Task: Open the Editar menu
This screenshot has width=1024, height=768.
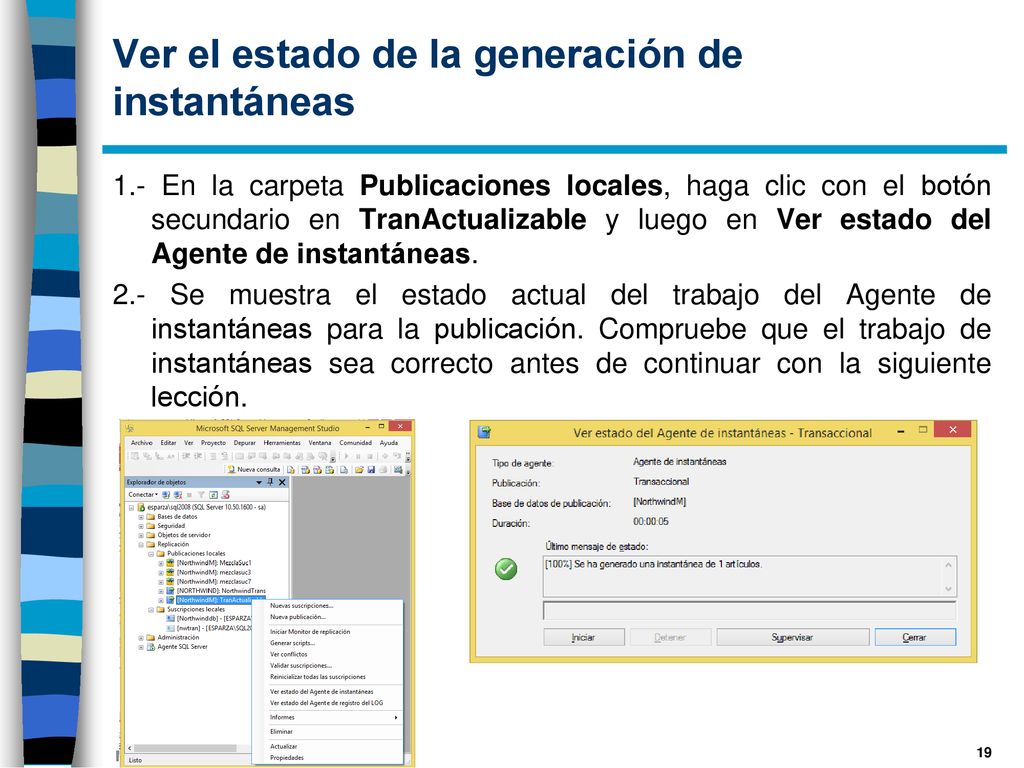Action: pos(168,443)
